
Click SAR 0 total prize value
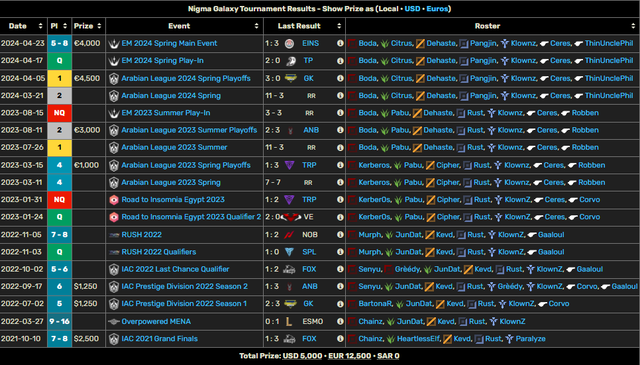[x=388, y=356]
